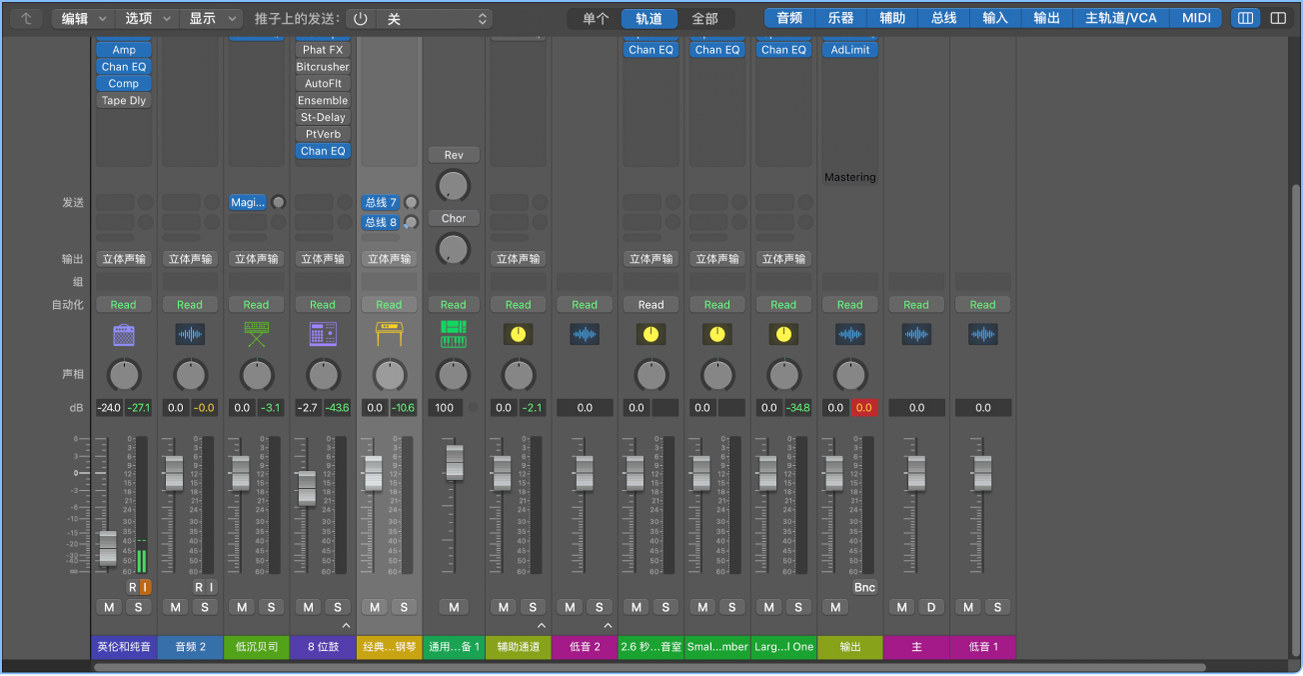Click the guitar amp icon on 英伦和纯音 strip
The height and width of the screenshot is (676, 1303).
(x=124, y=334)
